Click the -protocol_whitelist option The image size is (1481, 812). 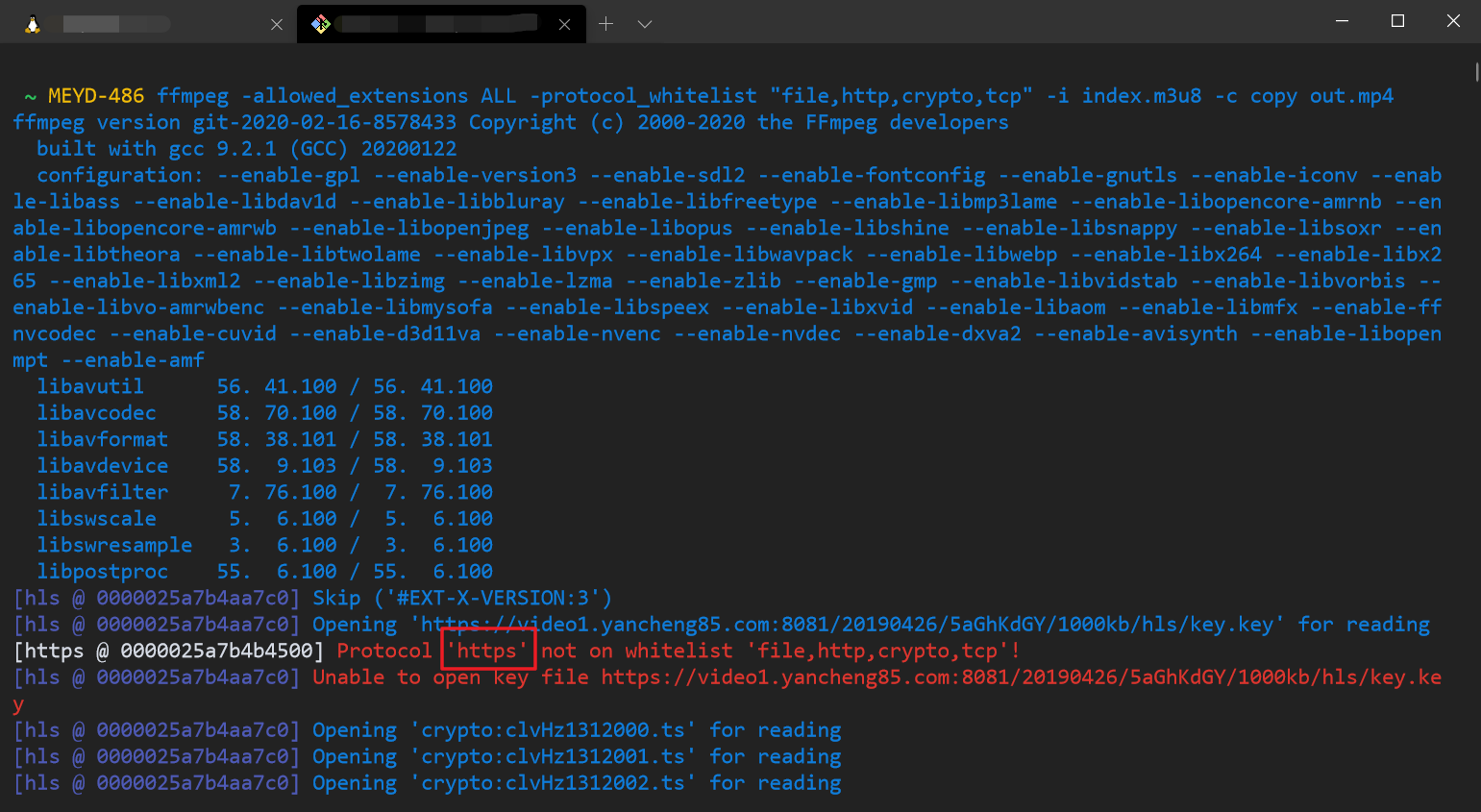coord(643,96)
